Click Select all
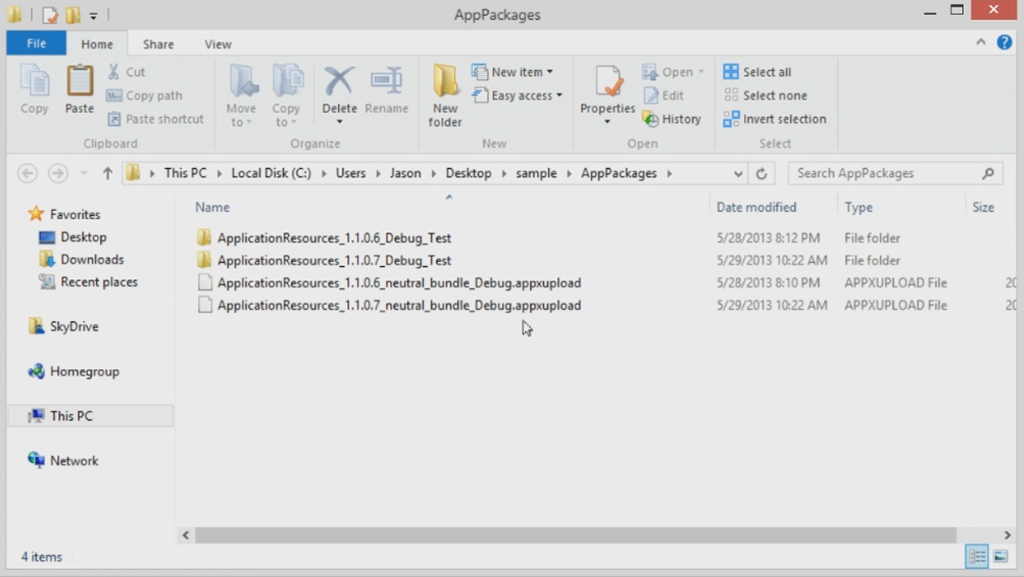The height and width of the screenshot is (577, 1024). (758, 72)
